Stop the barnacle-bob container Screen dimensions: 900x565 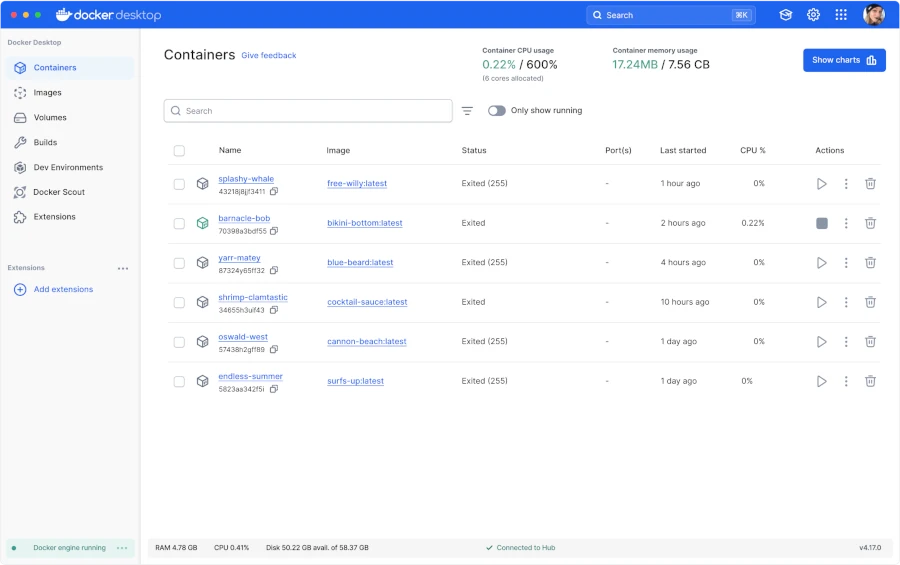pyautogui.click(x=821, y=223)
